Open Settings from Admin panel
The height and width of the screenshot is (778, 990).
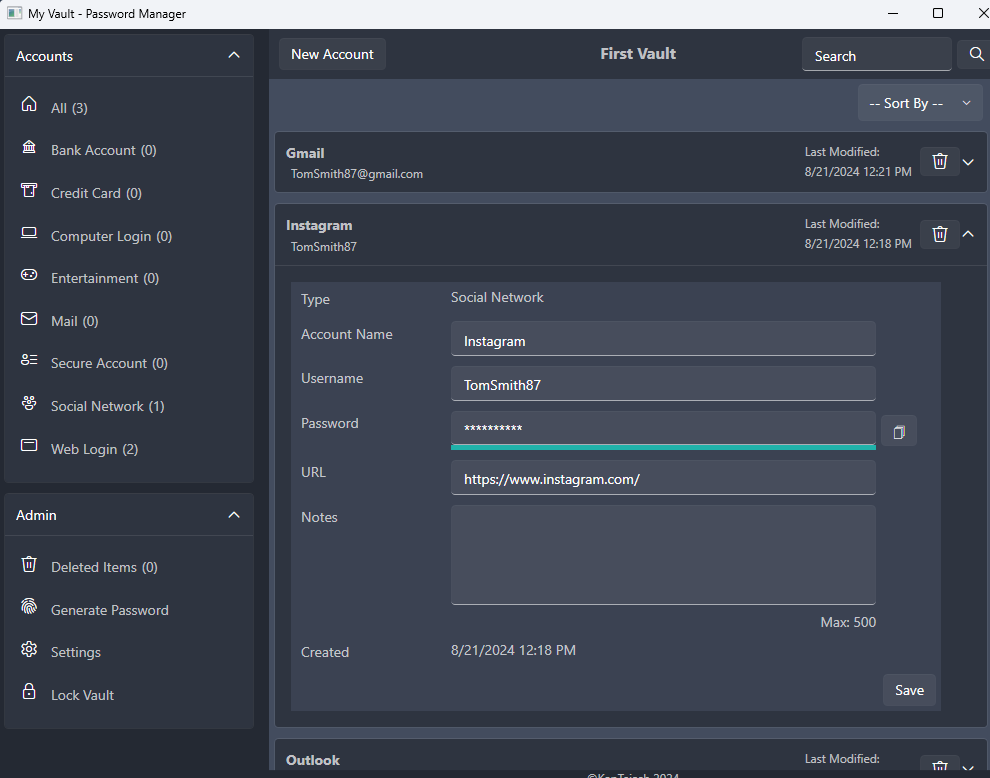[x=75, y=652]
